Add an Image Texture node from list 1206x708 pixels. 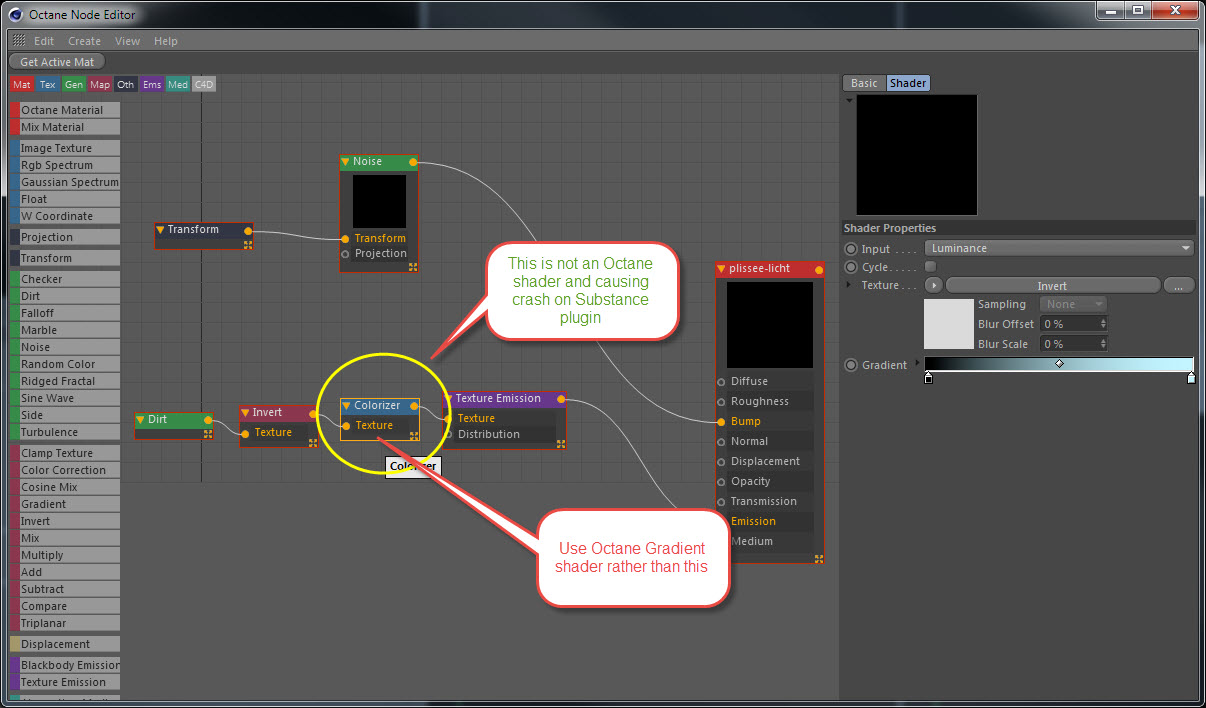coord(65,148)
